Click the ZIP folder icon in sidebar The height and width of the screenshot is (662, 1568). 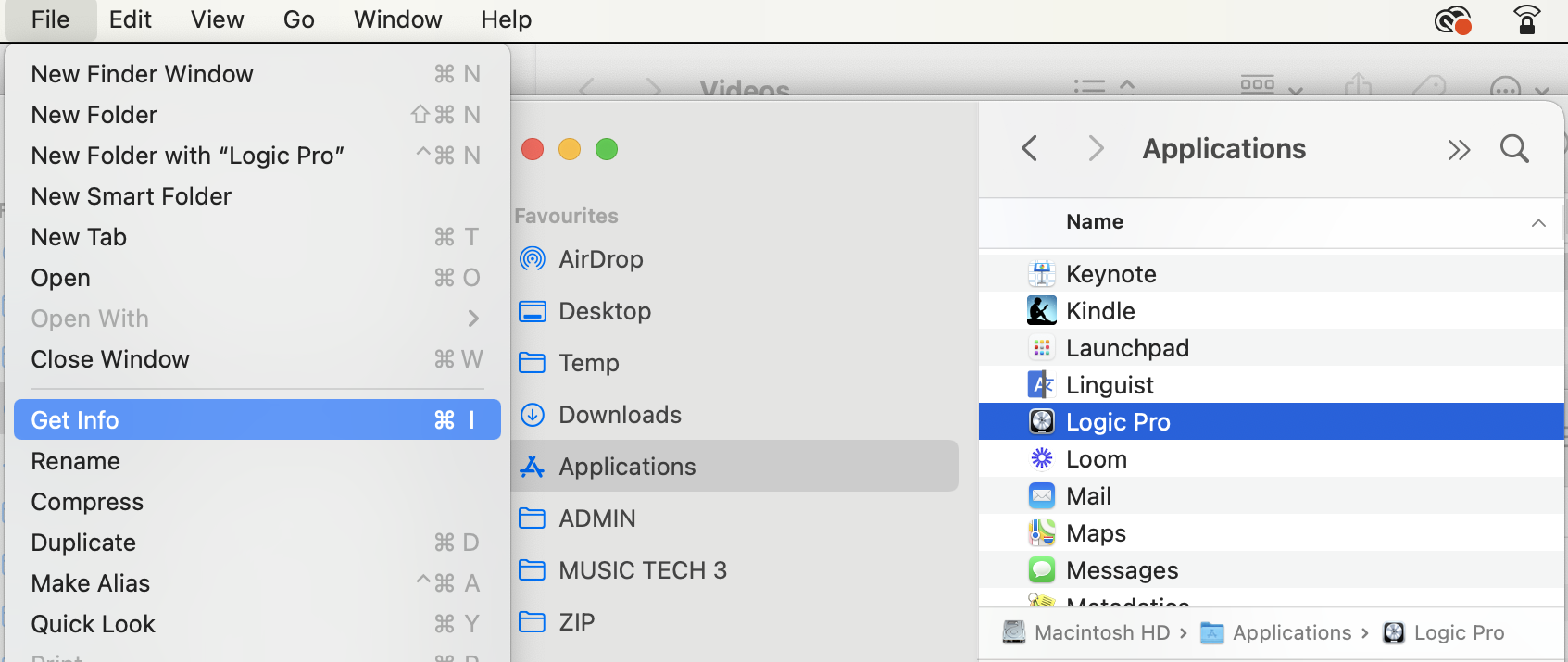coord(533,622)
